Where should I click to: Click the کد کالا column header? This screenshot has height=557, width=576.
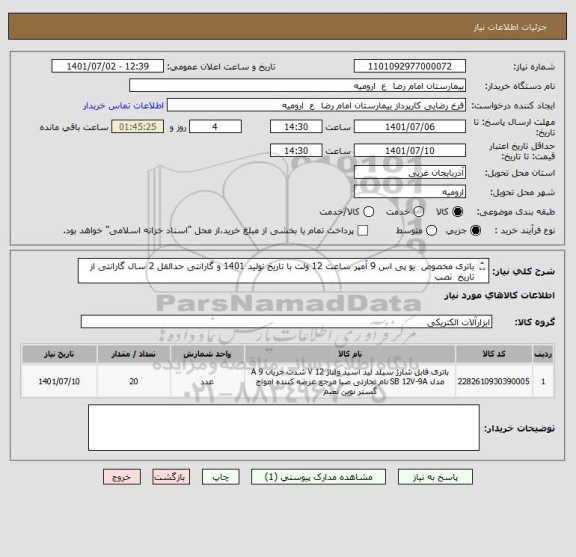click(x=494, y=354)
